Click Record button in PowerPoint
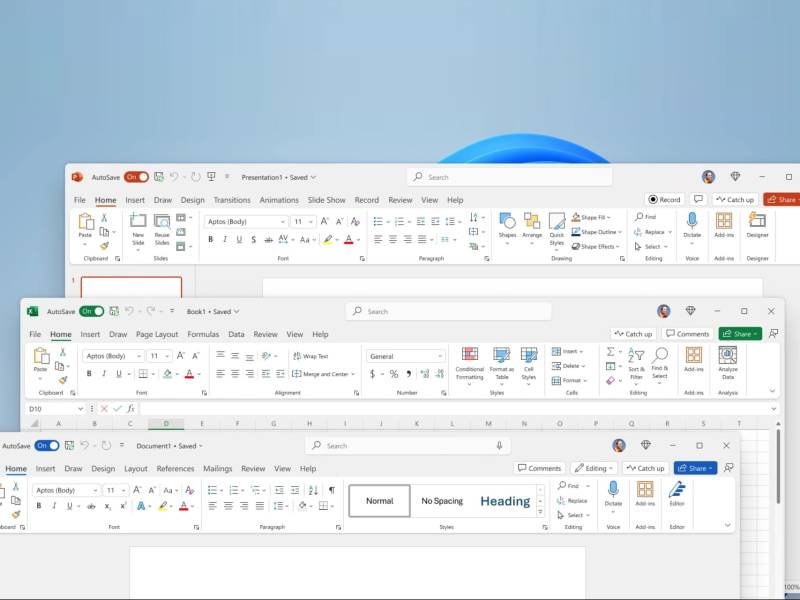The width and height of the screenshot is (800, 600). pyautogui.click(x=664, y=199)
